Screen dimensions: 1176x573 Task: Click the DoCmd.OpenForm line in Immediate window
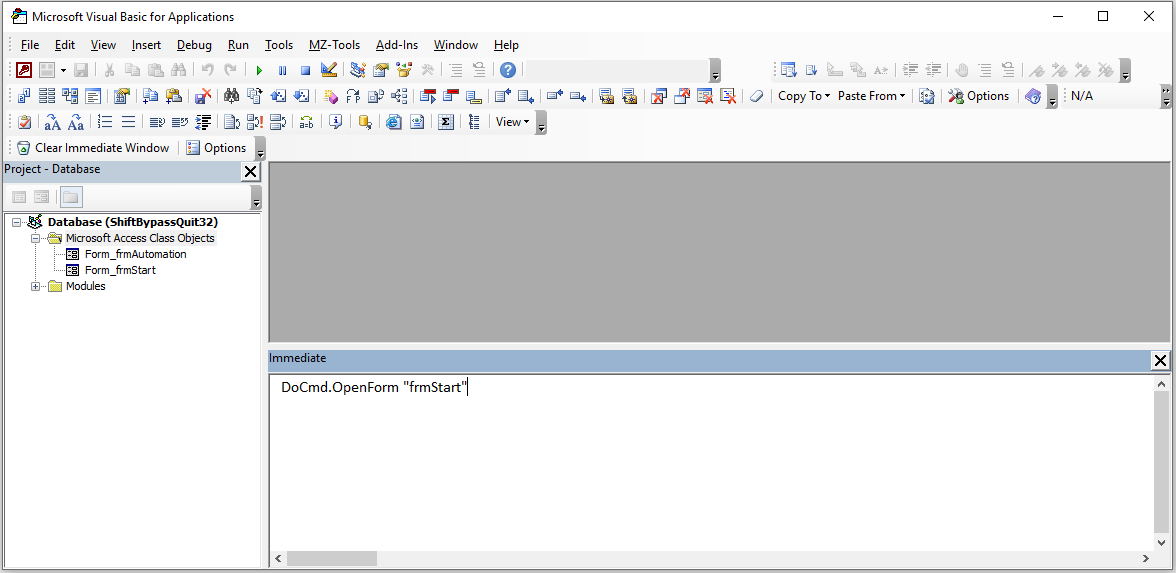(374, 388)
